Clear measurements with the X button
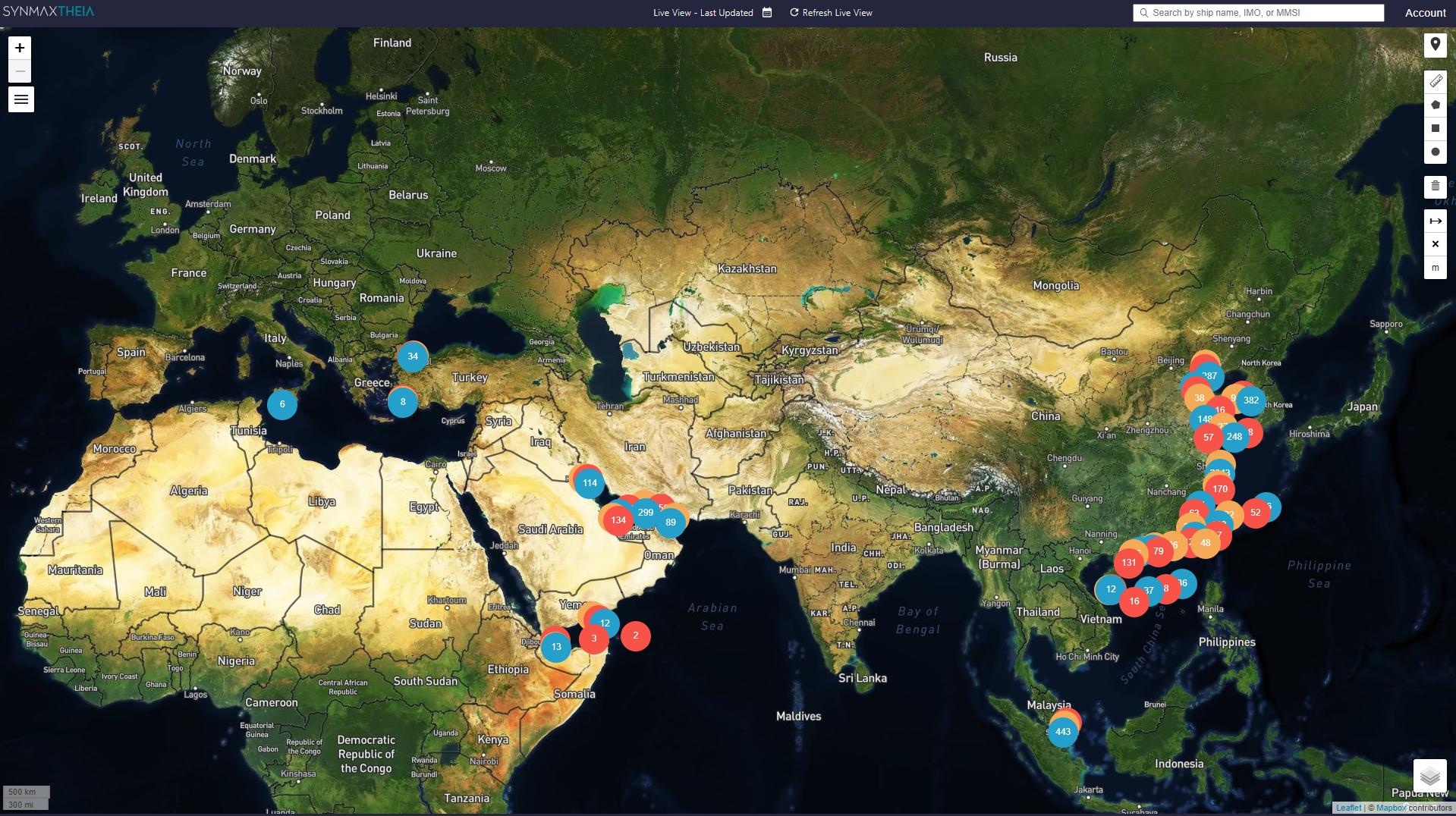Screen dimensions: 1456x816 (x=1435, y=244)
